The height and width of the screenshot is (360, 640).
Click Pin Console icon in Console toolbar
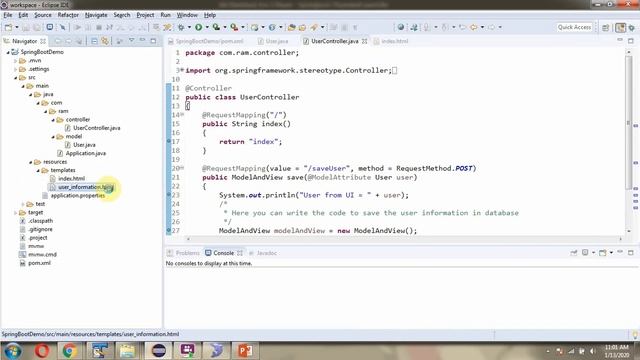click(574, 253)
